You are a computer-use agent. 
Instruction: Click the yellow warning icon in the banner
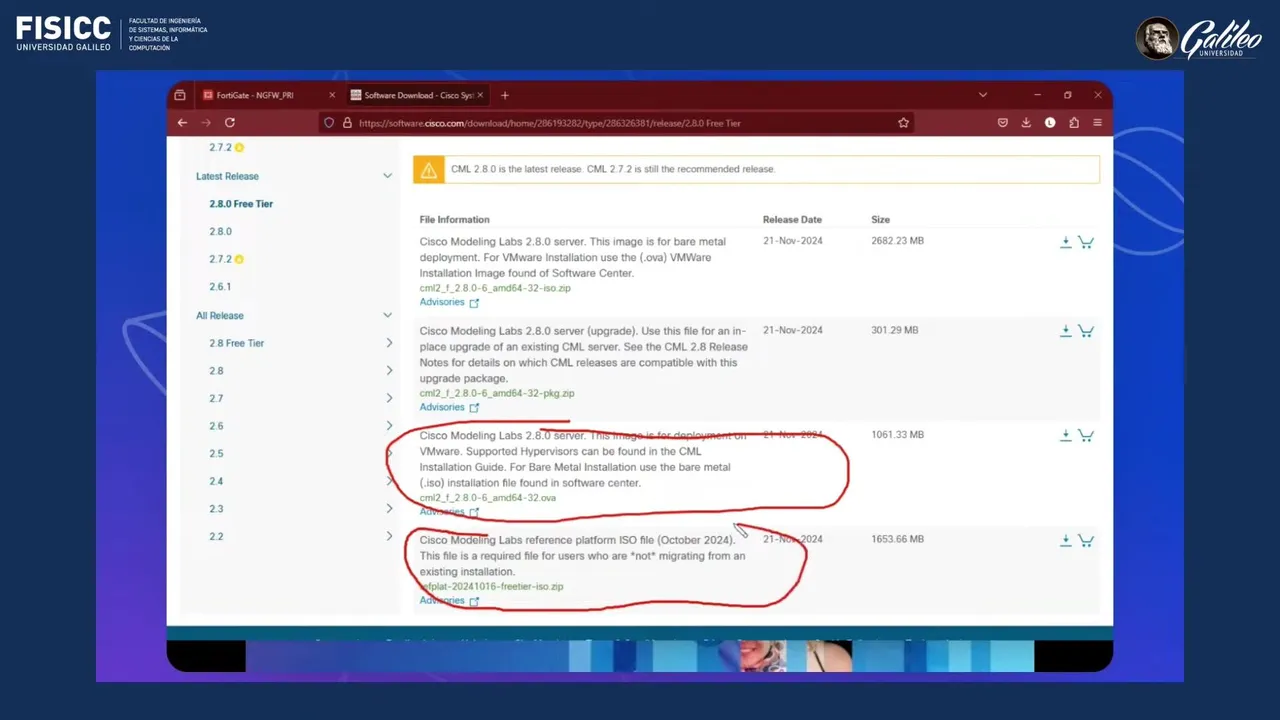tap(428, 169)
